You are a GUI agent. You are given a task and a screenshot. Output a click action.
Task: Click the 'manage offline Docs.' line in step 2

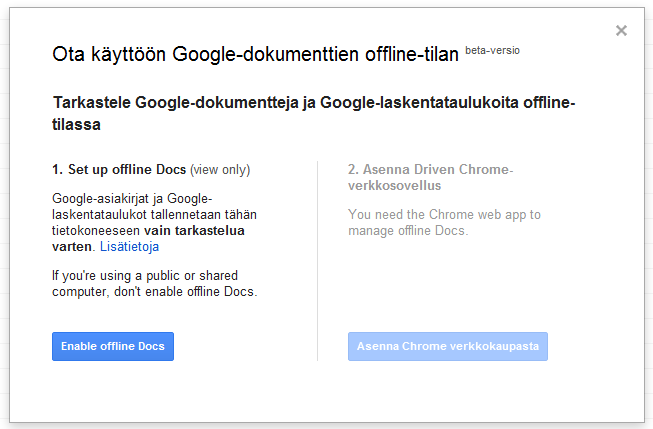(407, 231)
